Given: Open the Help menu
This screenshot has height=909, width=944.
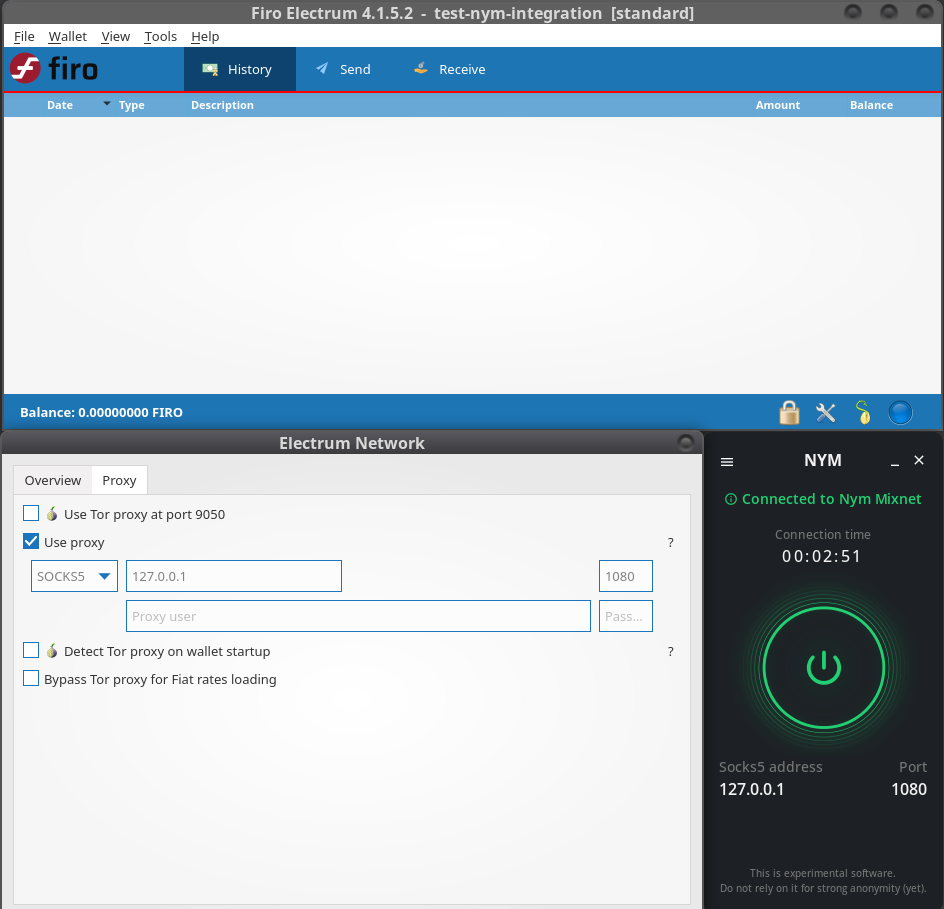Looking at the screenshot, I should [x=205, y=37].
